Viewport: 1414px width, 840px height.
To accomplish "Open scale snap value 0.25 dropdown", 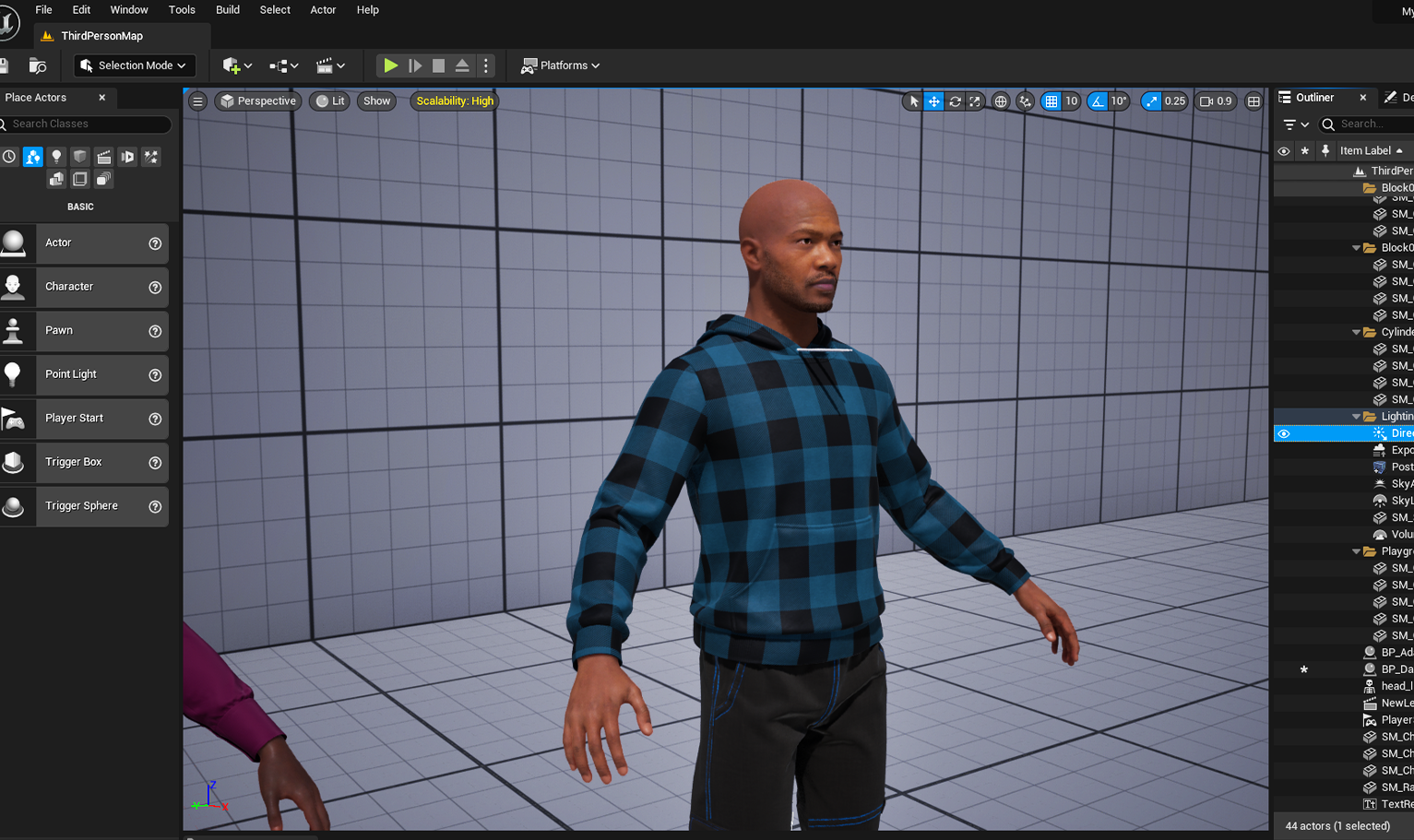I will point(1175,101).
